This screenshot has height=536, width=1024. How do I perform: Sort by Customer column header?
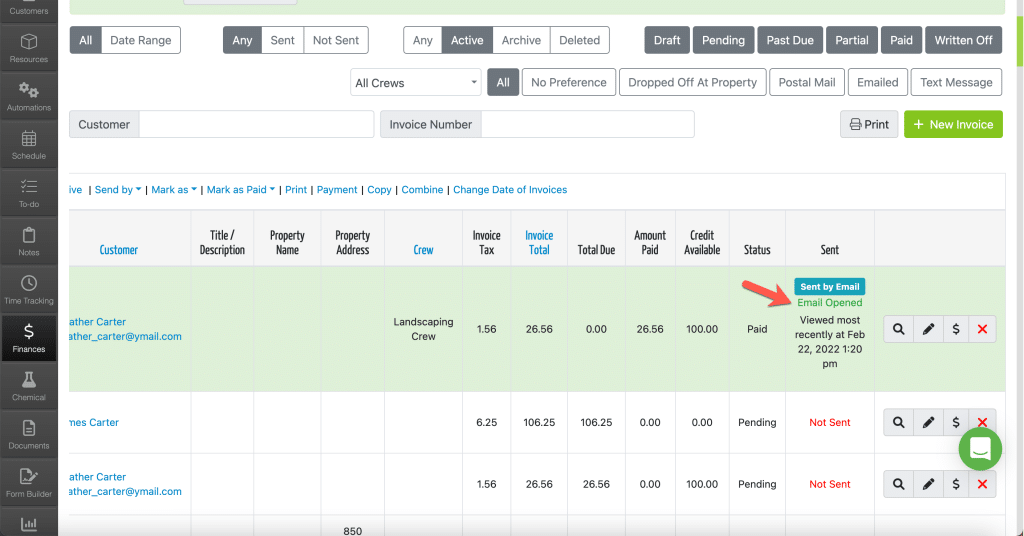(118, 249)
